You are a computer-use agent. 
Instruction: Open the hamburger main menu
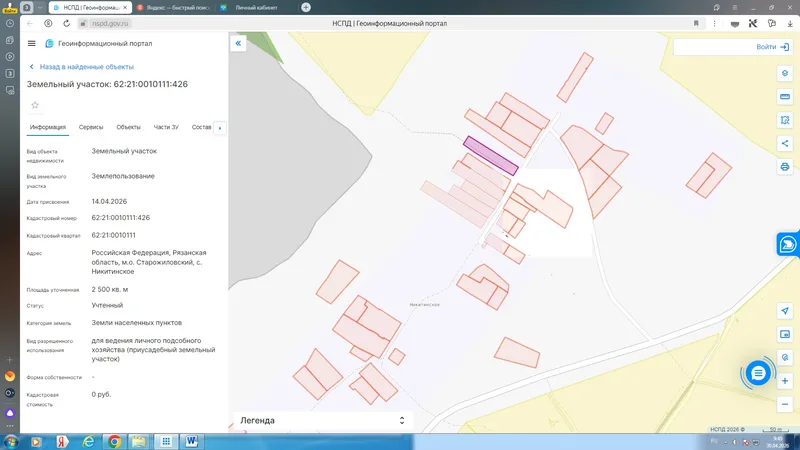pos(32,43)
